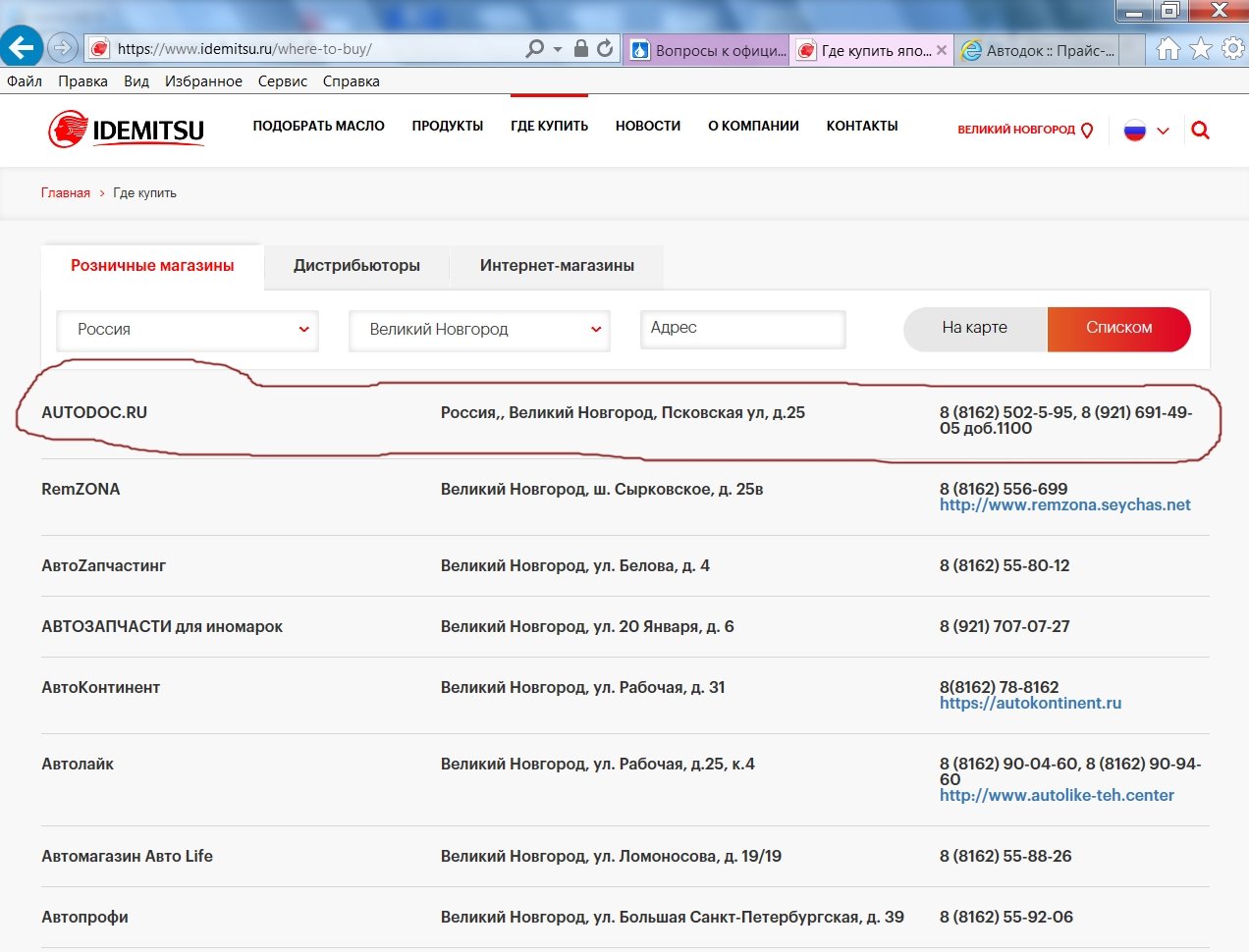Image resolution: width=1249 pixels, height=952 pixels.
Task: Open ПРОДУКТЫ nav item
Action: 448,126
